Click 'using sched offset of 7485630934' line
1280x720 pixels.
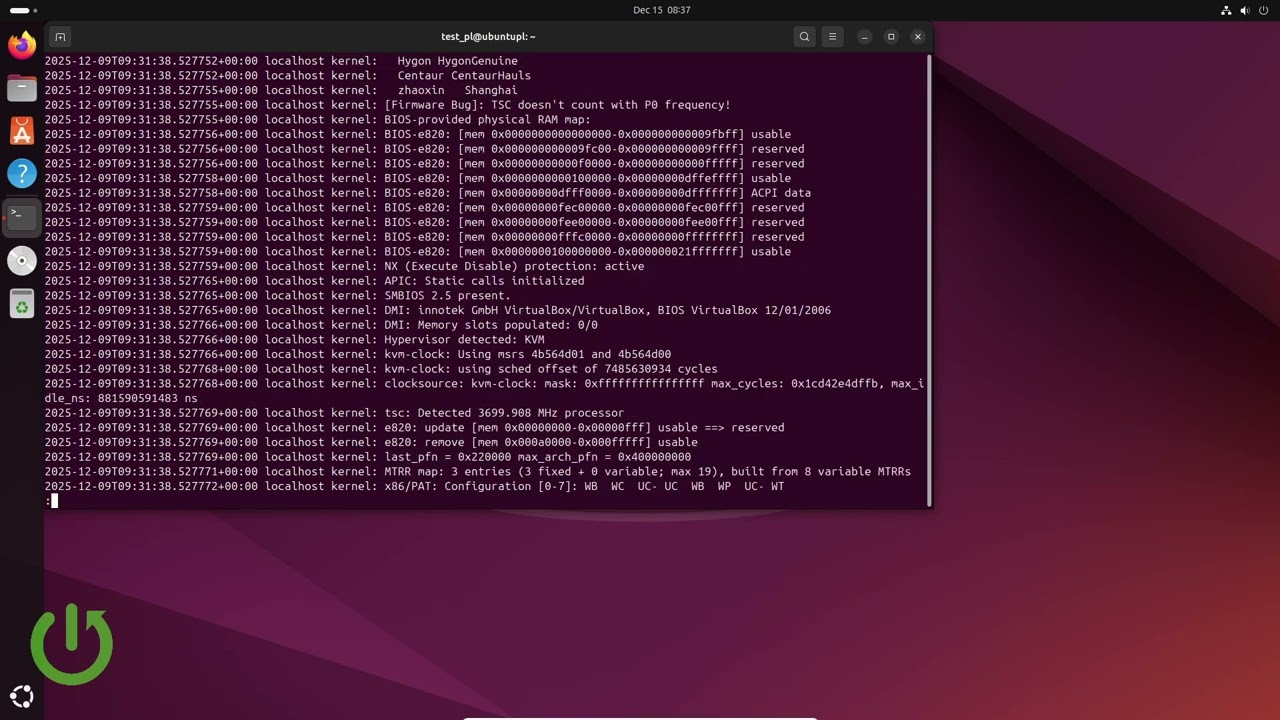tap(381, 369)
